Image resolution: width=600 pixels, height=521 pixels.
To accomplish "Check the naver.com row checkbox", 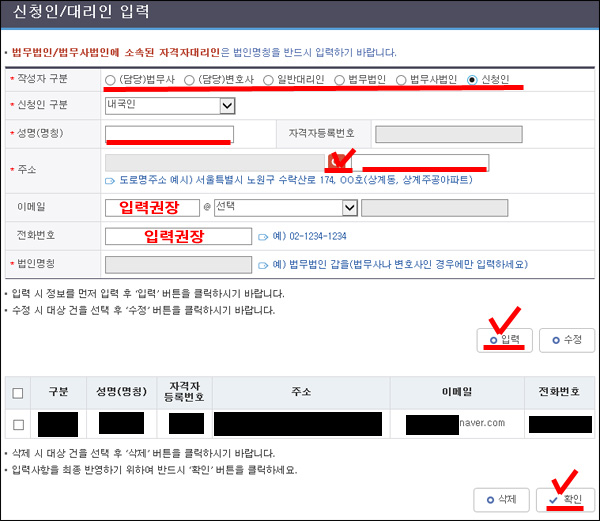I will point(18,425).
